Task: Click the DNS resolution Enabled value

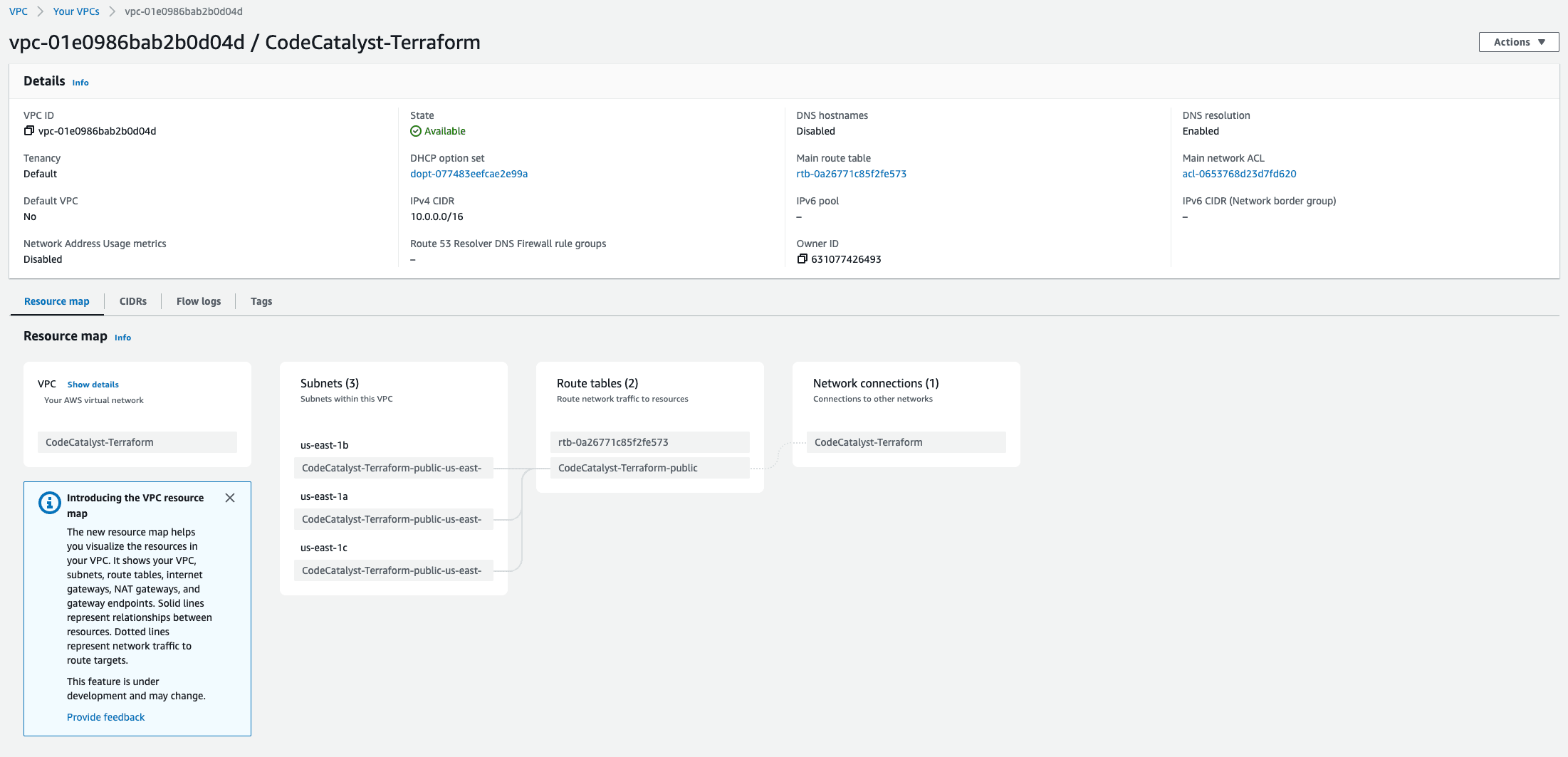Action: pos(1201,131)
